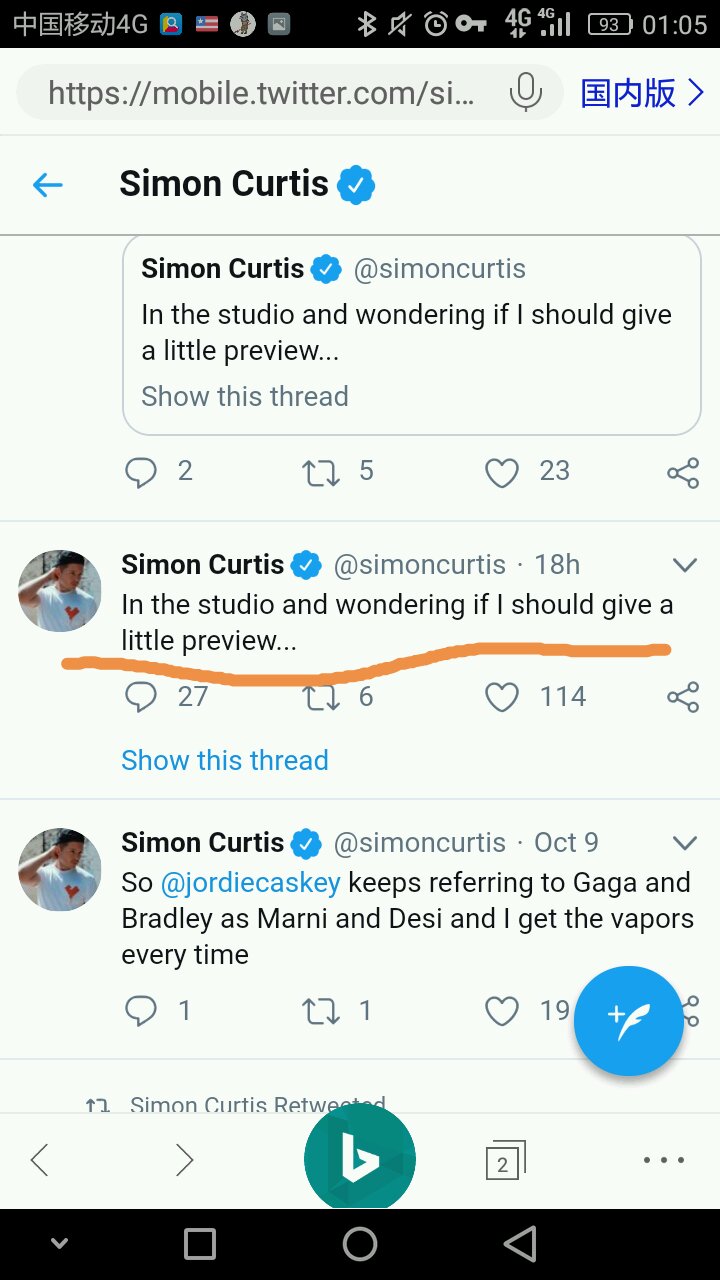The image size is (720, 1280).
Task: Open the browser three-dot more menu
Action: click(663, 1160)
